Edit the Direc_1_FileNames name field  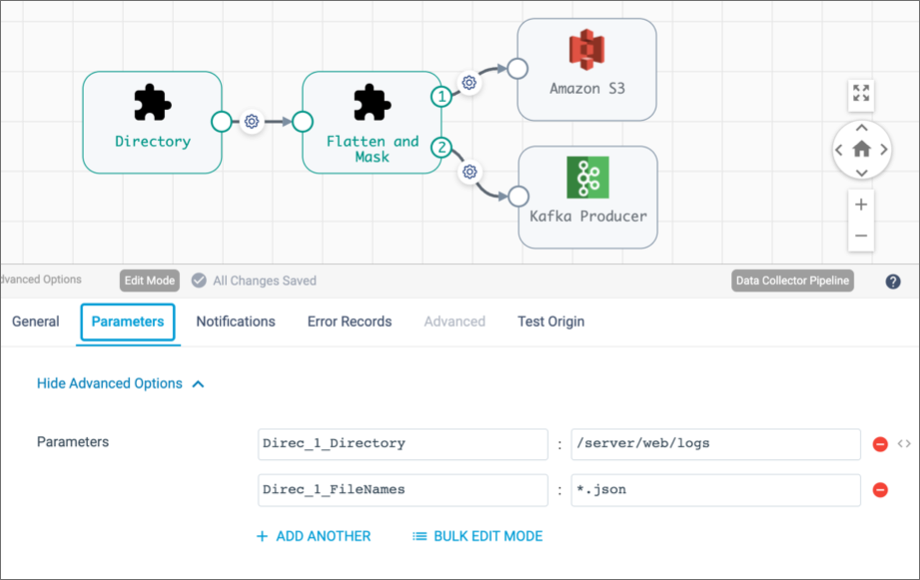pos(403,490)
